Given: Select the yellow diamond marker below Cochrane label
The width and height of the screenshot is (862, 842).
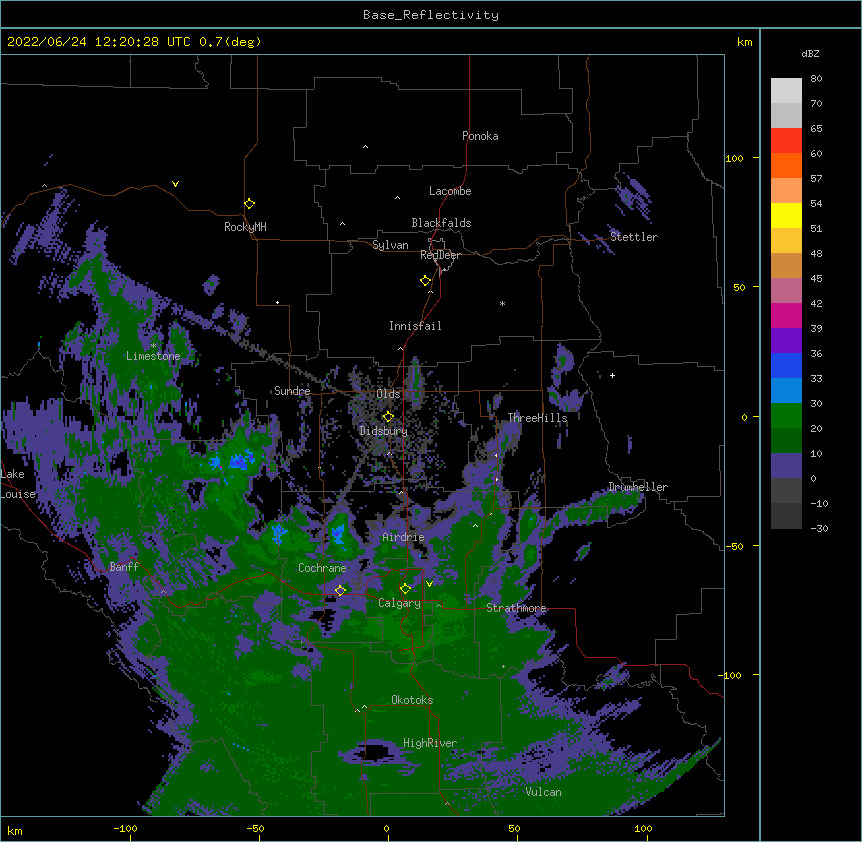Looking at the screenshot, I should pos(340,590).
